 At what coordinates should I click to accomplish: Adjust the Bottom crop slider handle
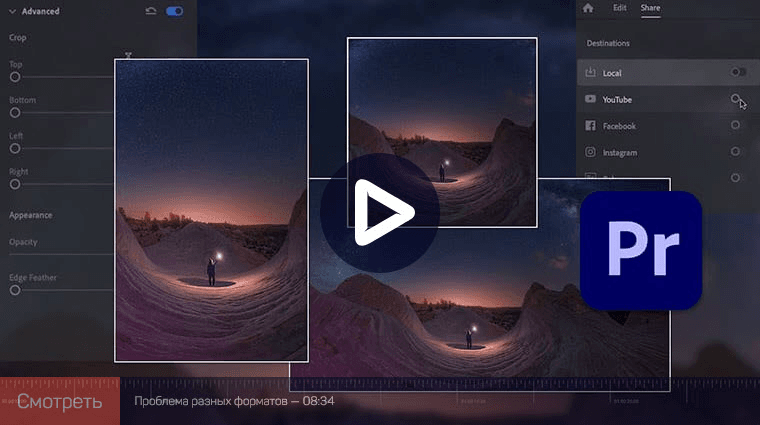point(15,112)
